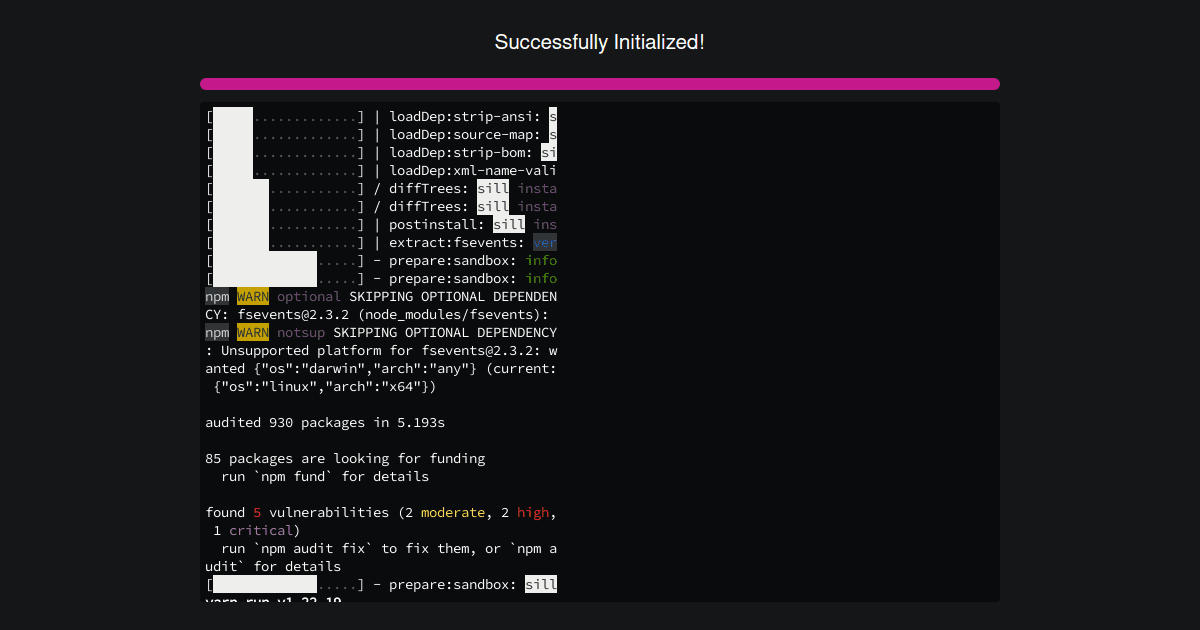
Task: Click the blue ver marker on extract:fsevents line
Action: pos(547,242)
